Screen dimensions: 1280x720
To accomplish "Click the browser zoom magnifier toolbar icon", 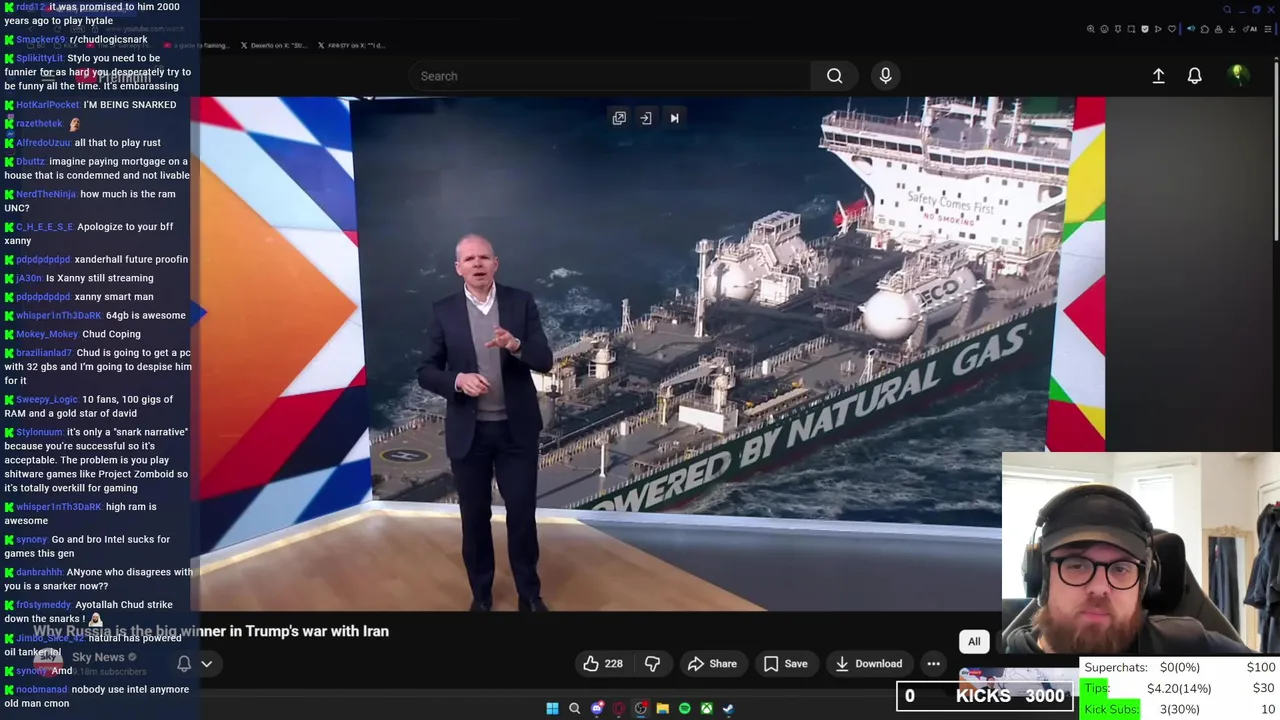I will tap(1091, 29).
